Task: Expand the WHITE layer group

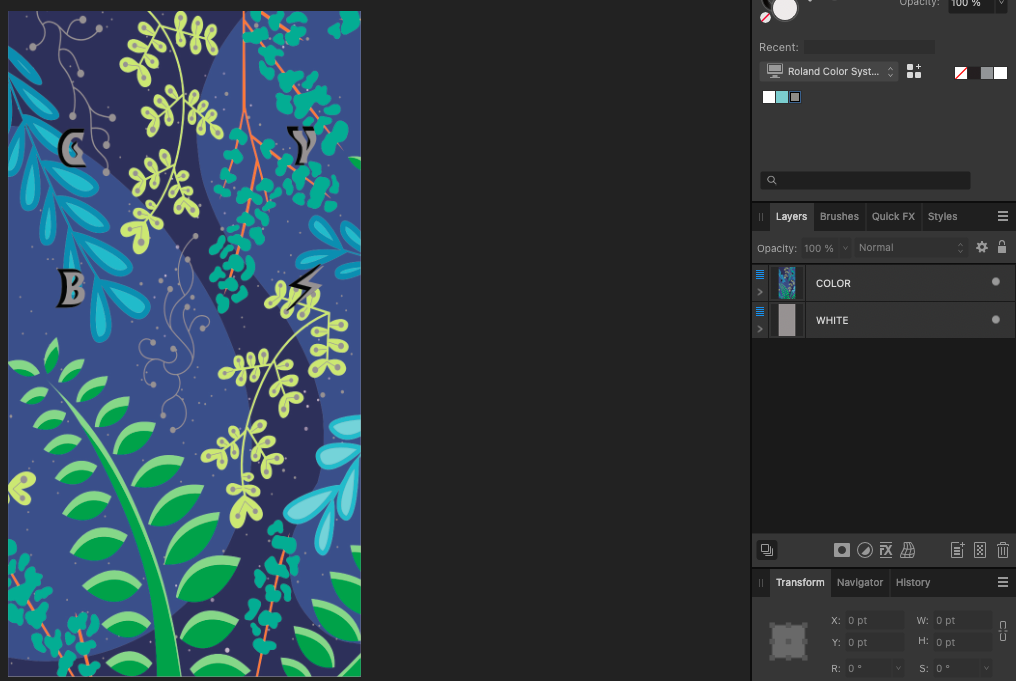Action: click(760, 329)
